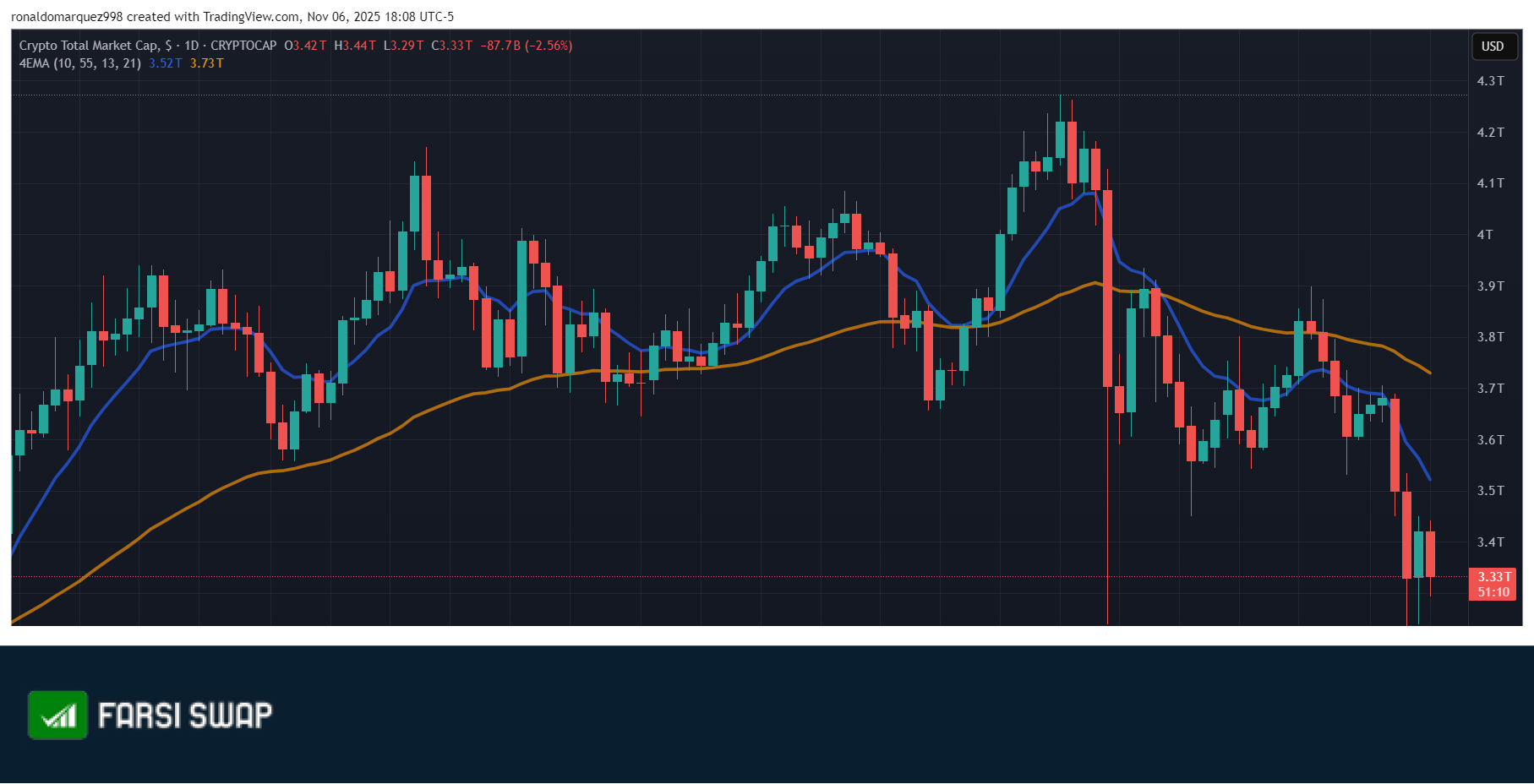Click the FARSI SWAP brand text
Screen dimensions: 1534x784
point(185,716)
